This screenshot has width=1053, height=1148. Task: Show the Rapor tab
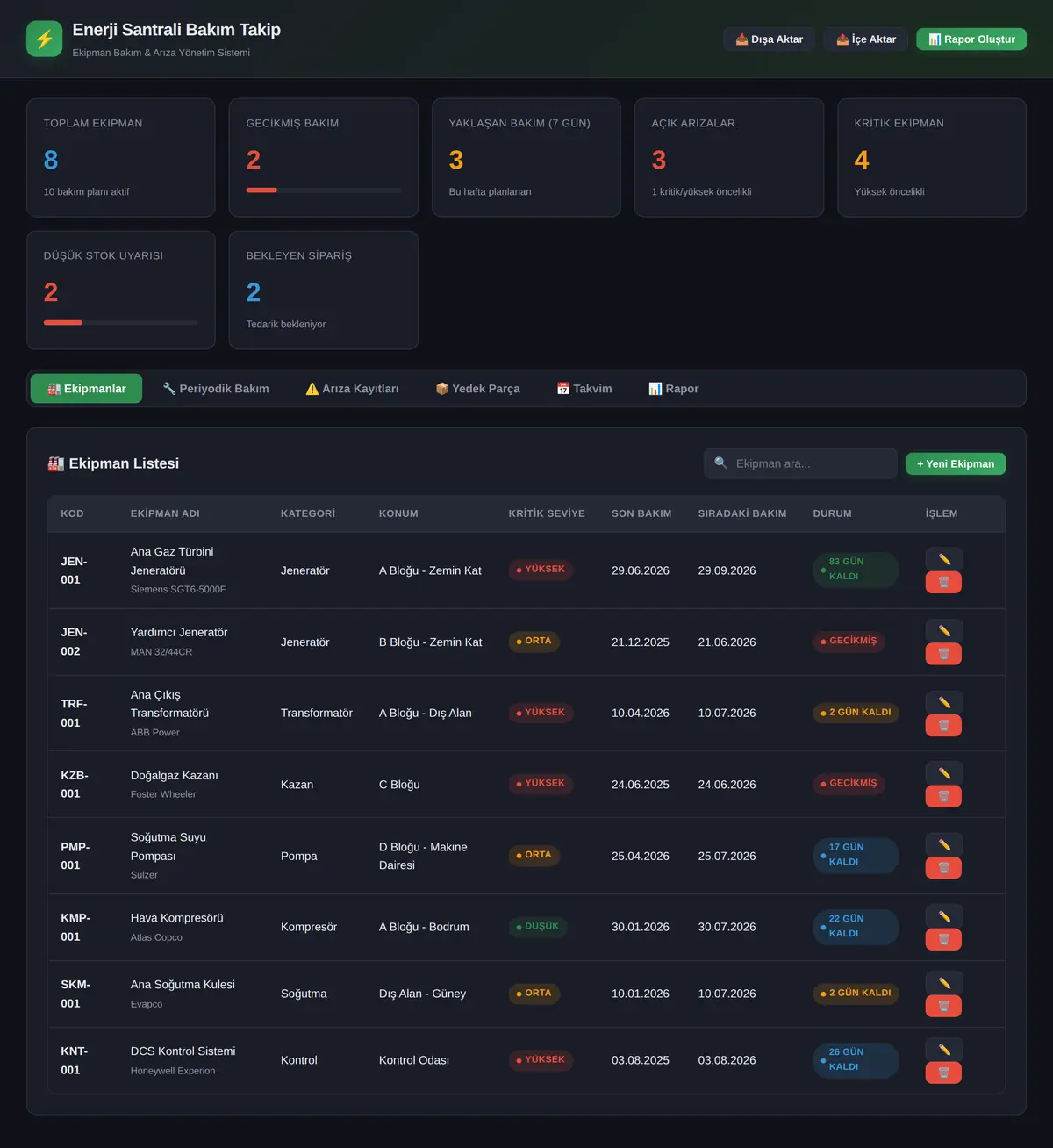pyautogui.click(x=674, y=389)
